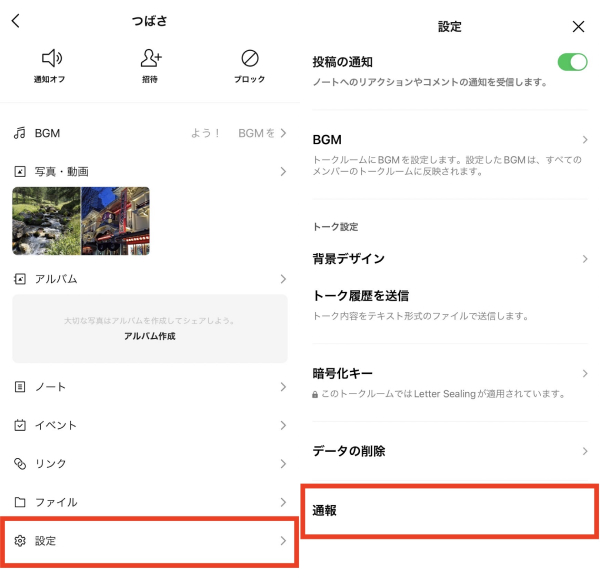Select the イベント menu item
Viewport: 600px width, 578px height.
tap(150, 425)
